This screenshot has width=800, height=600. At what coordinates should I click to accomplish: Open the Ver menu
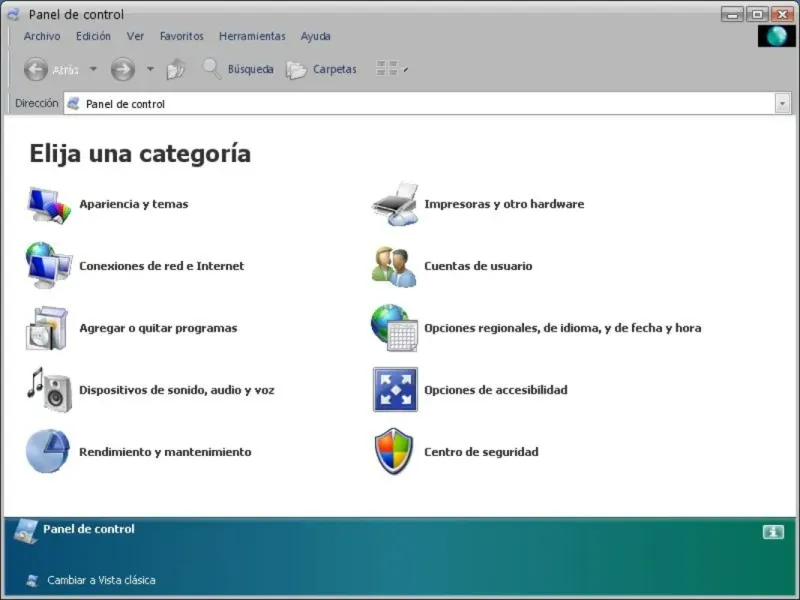[x=135, y=36]
